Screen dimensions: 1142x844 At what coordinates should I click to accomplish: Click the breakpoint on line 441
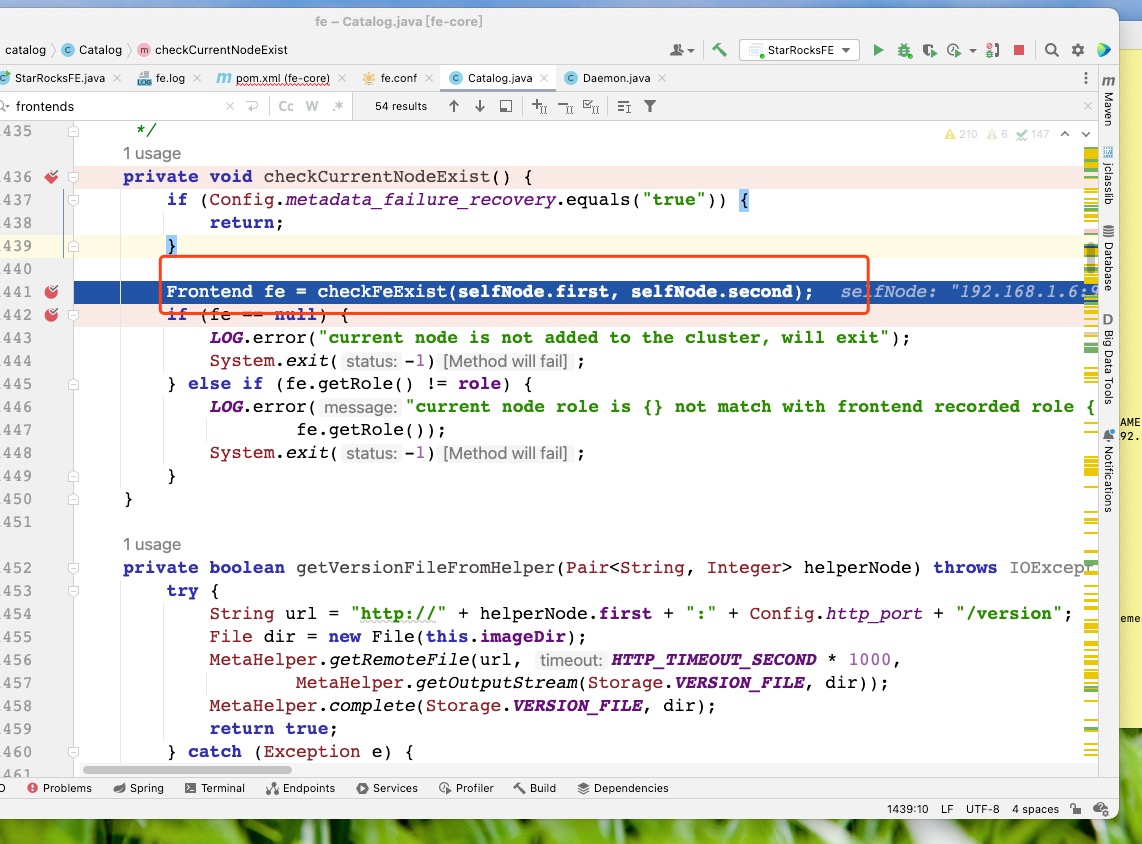coord(51,291)
